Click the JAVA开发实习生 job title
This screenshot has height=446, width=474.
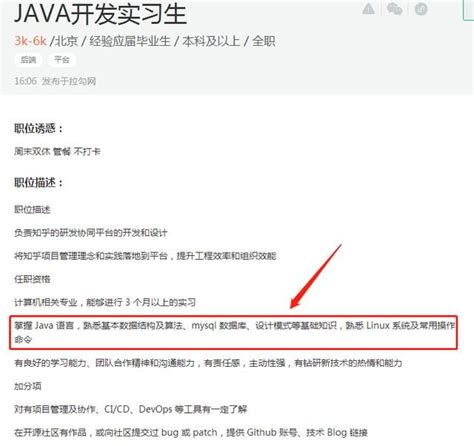tap(100, 14)
